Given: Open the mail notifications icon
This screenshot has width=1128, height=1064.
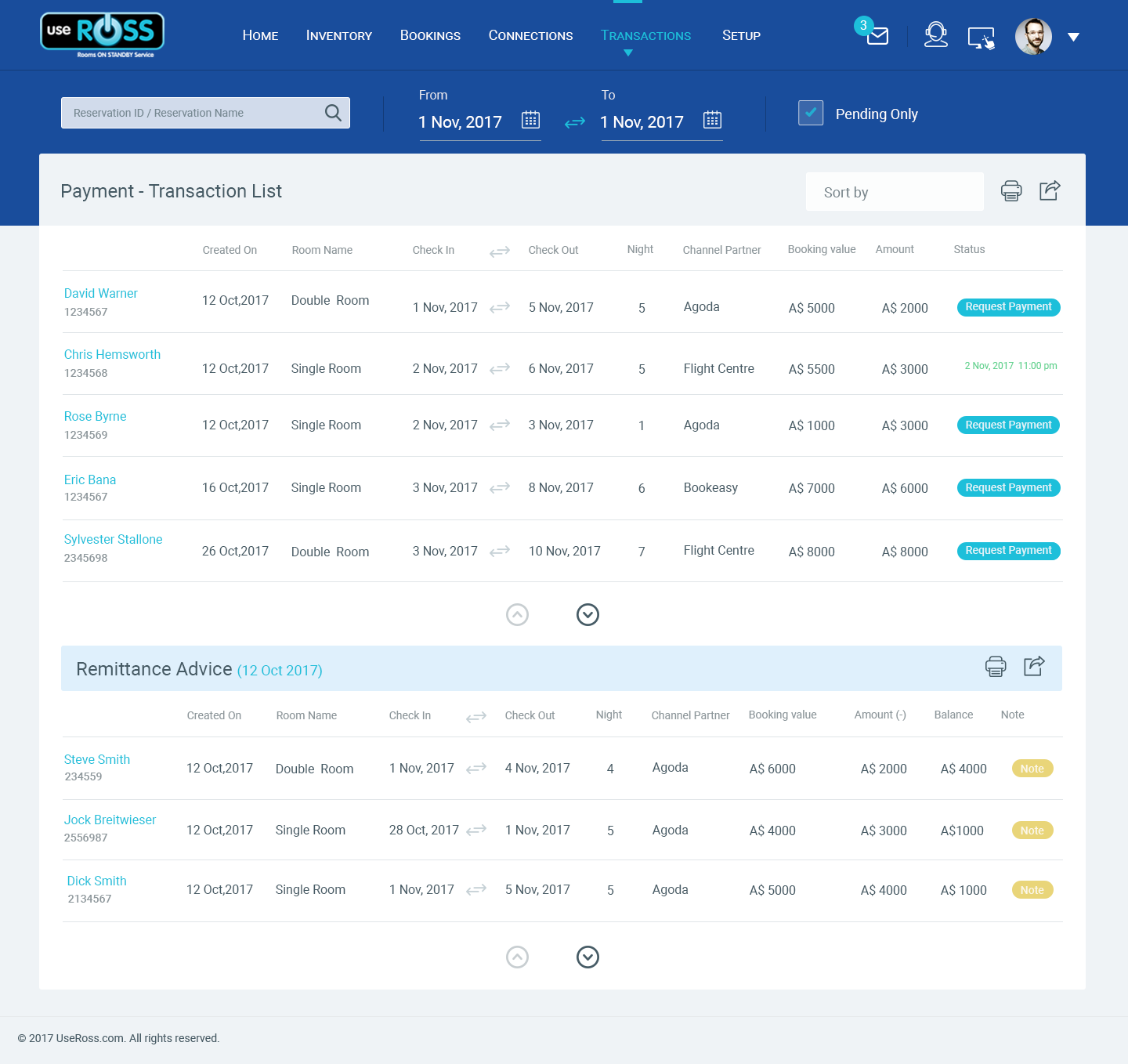Looking at the screenshot, I should pos(877,36).
